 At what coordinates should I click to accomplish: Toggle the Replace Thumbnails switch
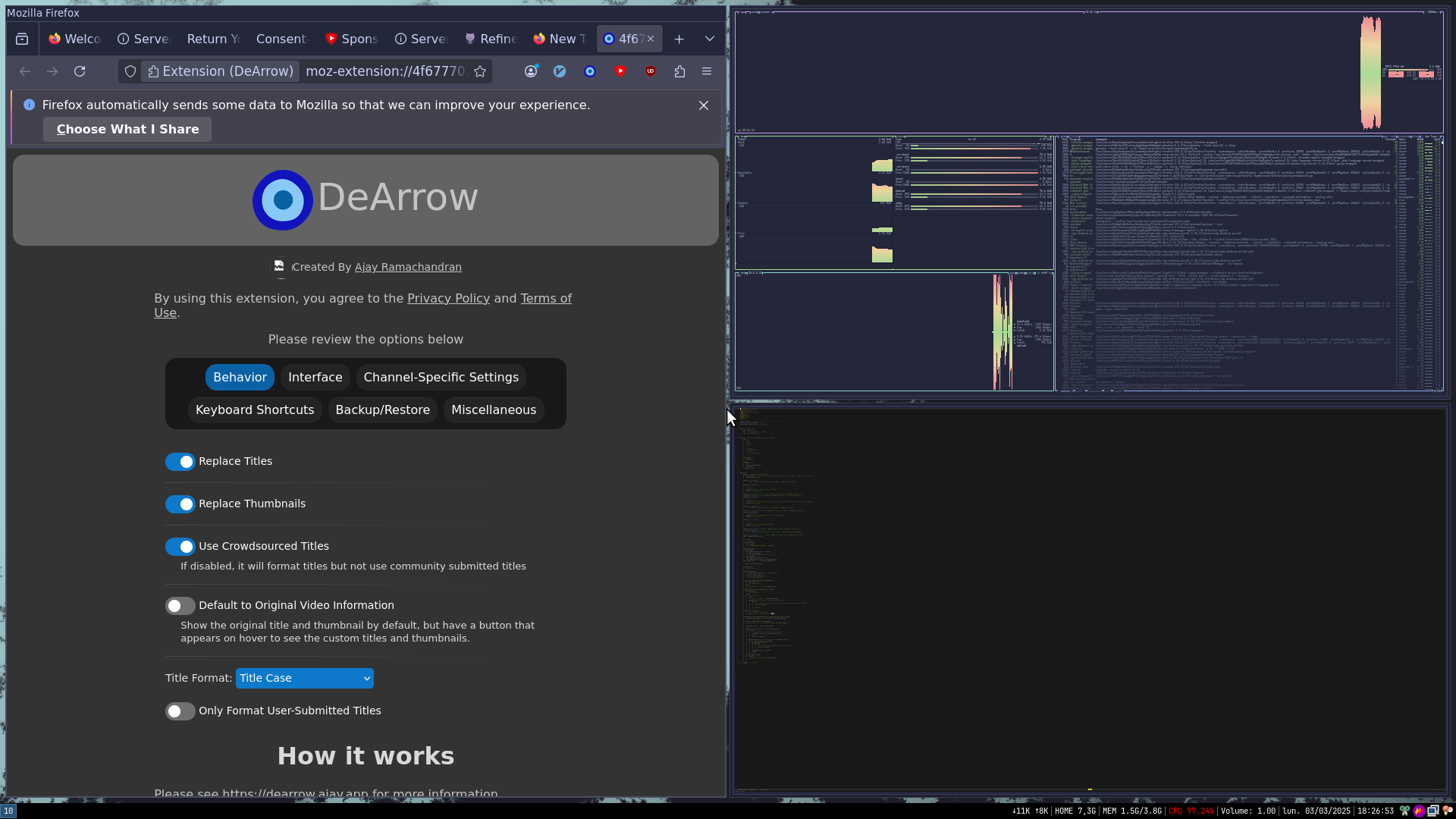(180, 504)
